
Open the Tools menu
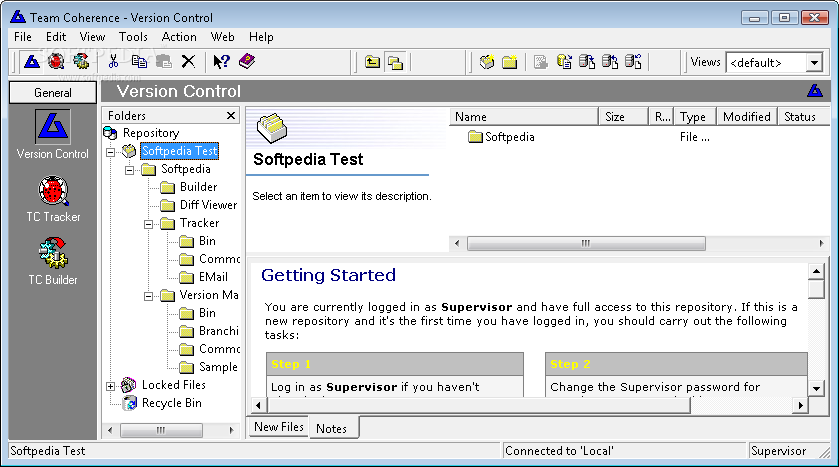(x=133, y=37)
